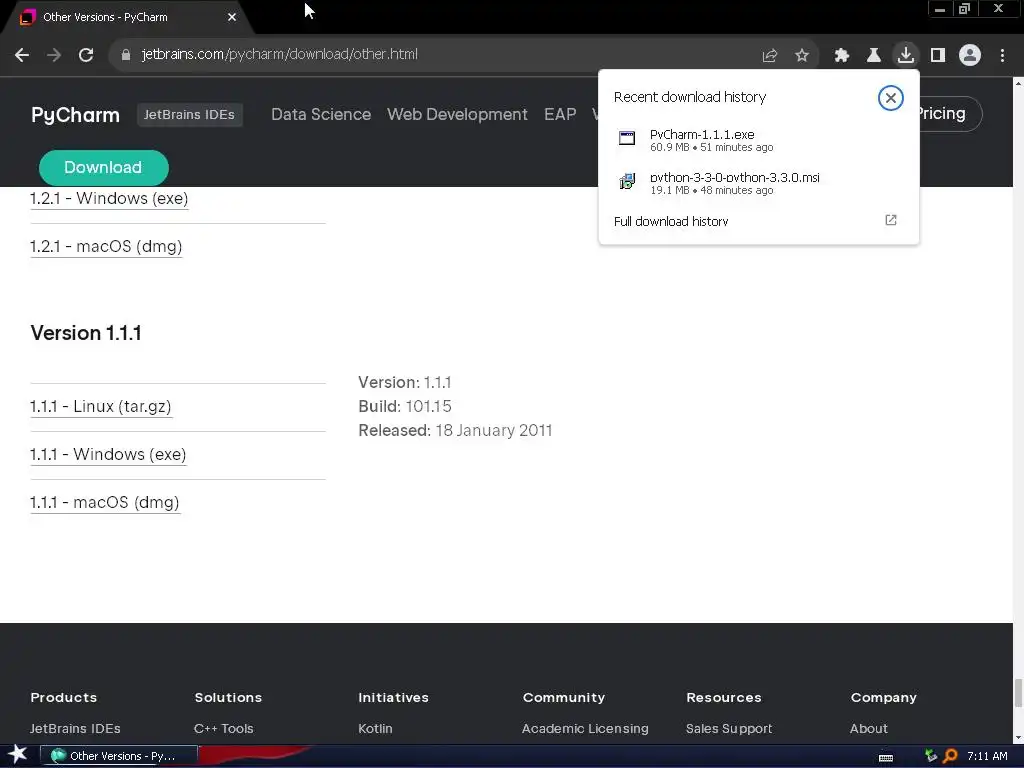Click the python-3.3.0.msi installer icon

click(x=627, y=181)
